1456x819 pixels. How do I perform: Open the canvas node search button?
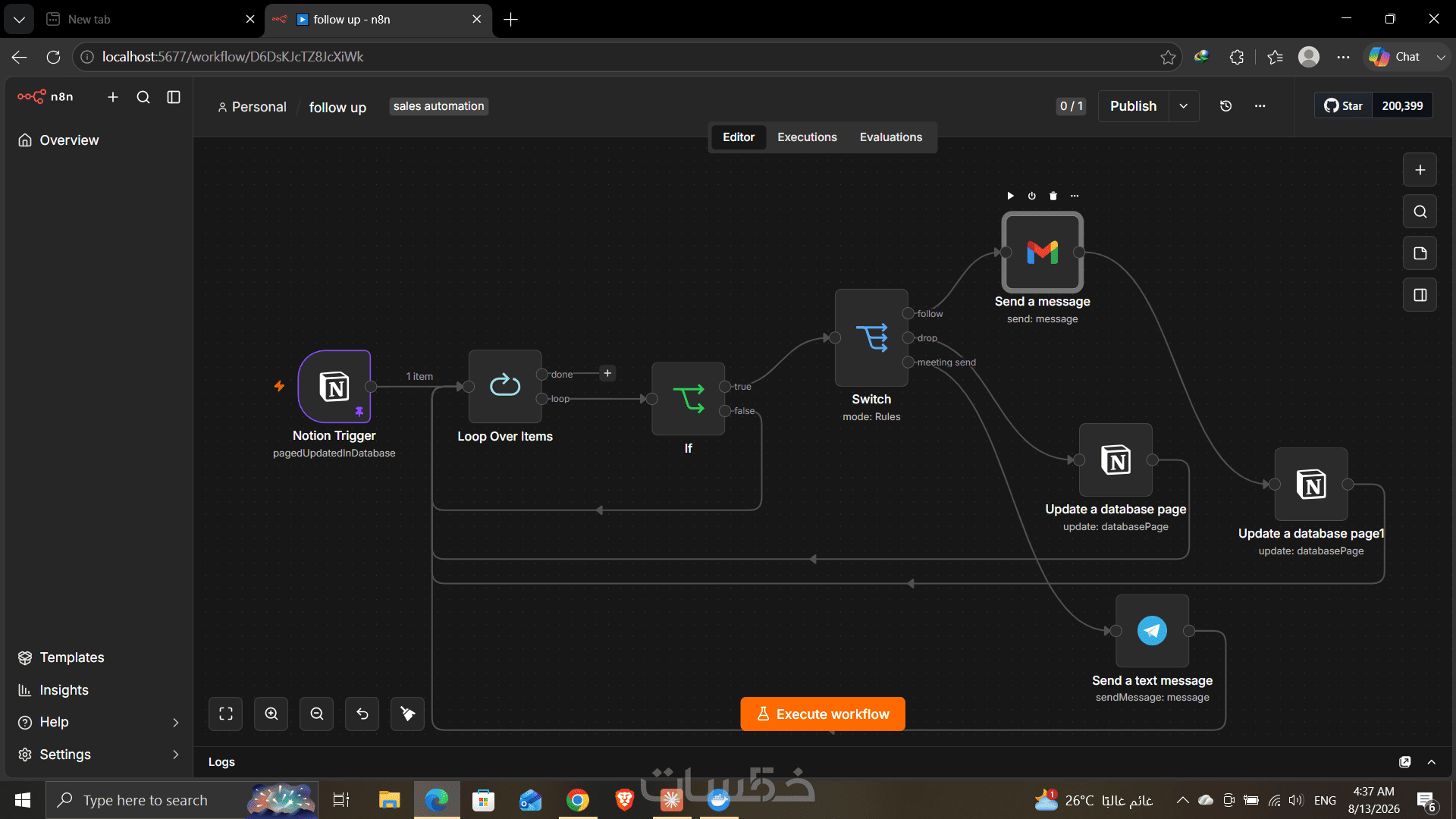click(1420, 212)
